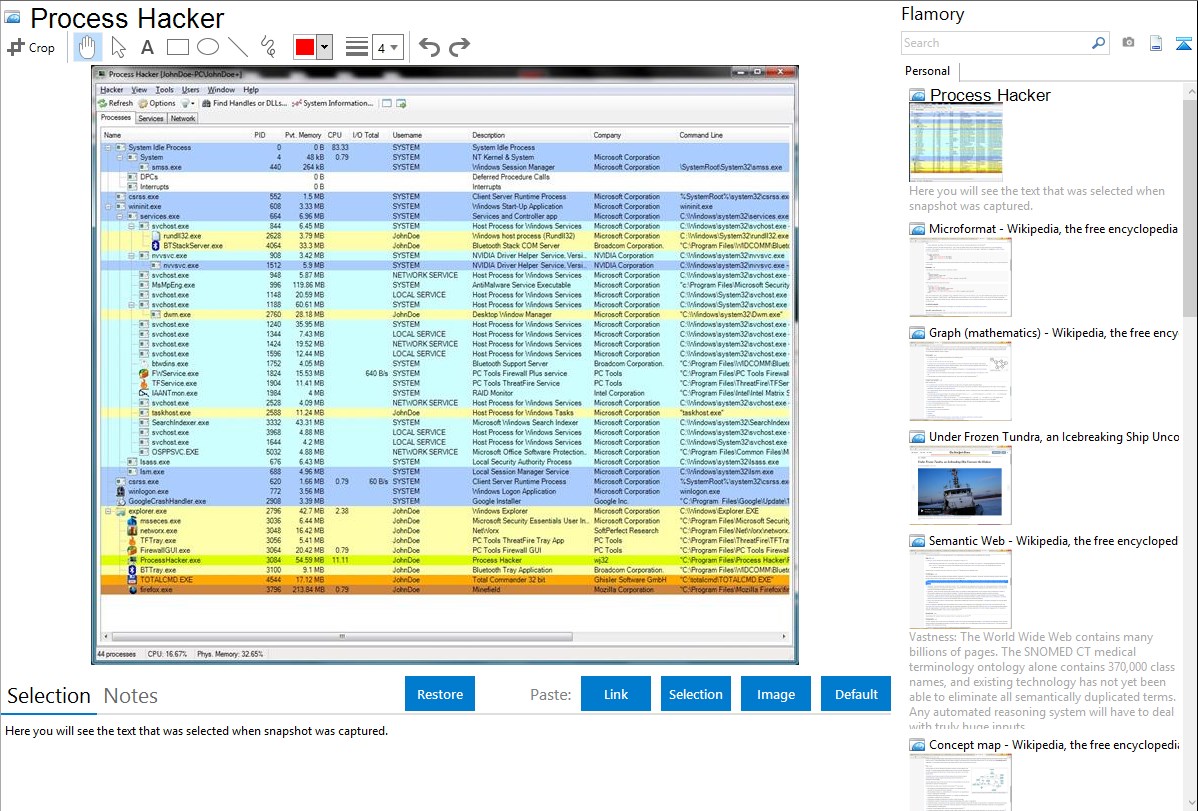Focus the Flamory search field
This screenshot has height=811, width=1198.
point(995,43)
